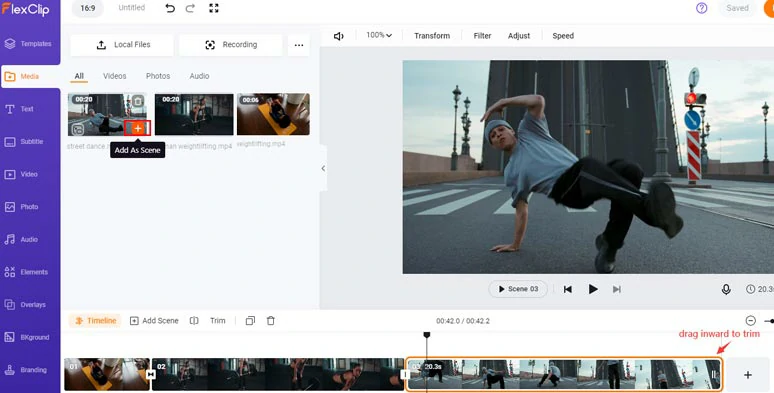Zoom out the timeline with minus icon
Screen dimensions: 774x393
[750, 321]
